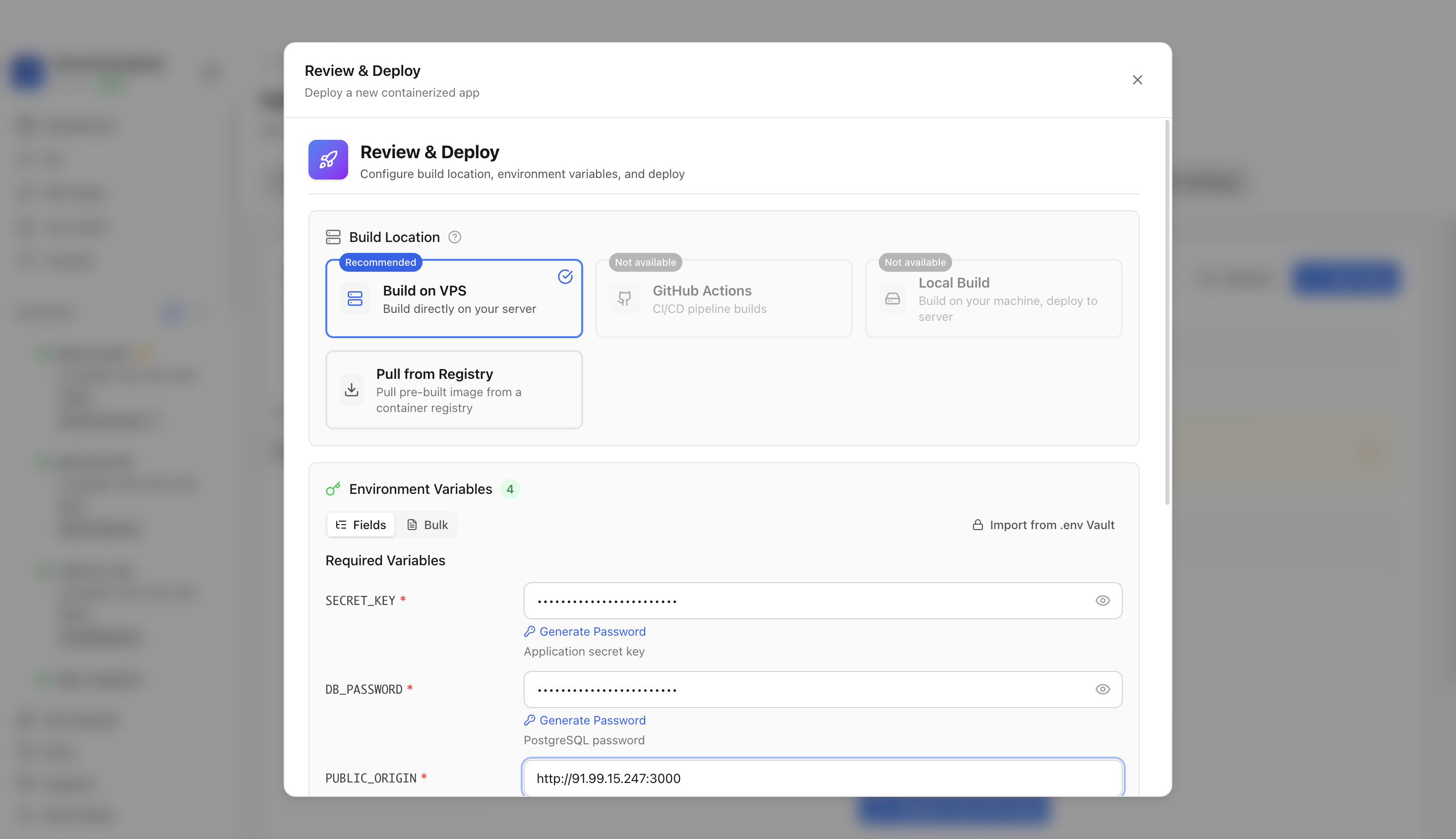Select Local Build option

(x=993, y=299)
